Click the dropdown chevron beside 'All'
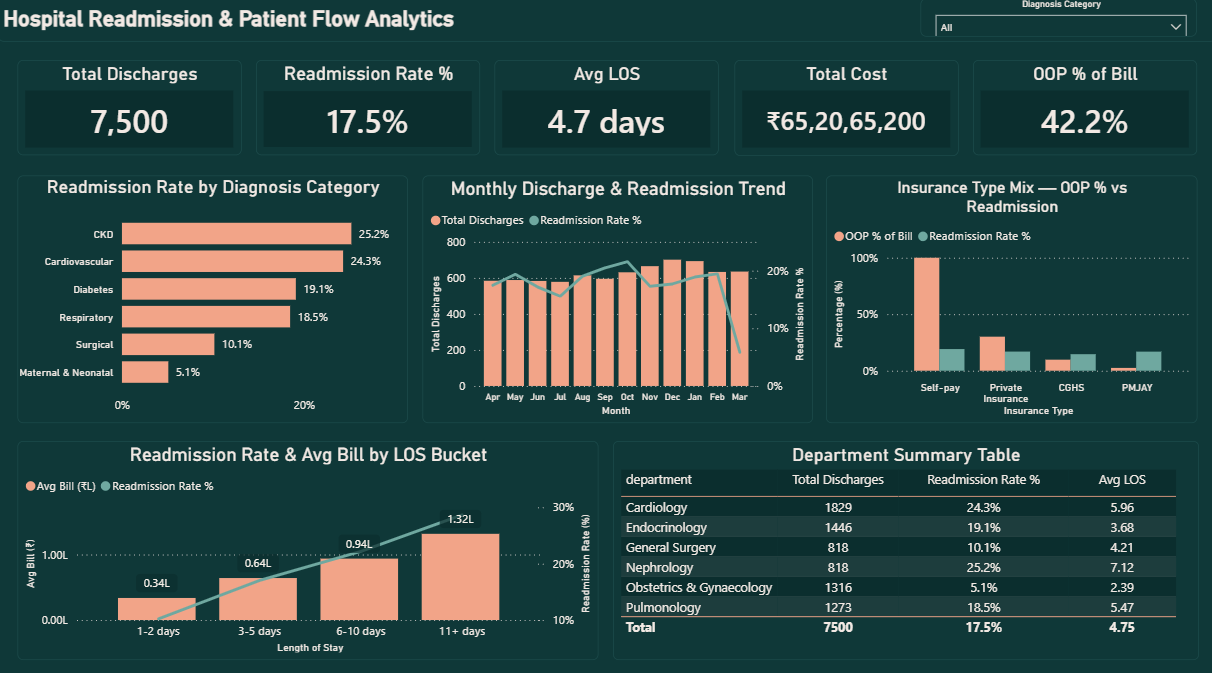This screenshot has width=1212, height=673. click(x=1175, y=28)
